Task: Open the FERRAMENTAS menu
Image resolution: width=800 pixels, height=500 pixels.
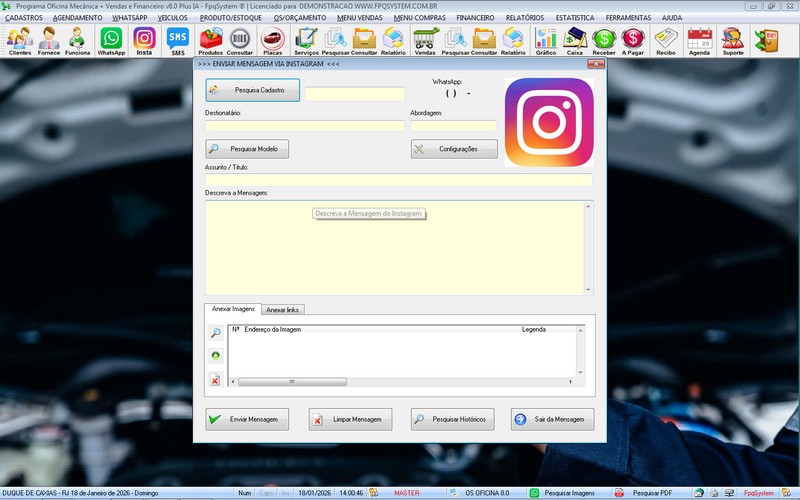Action: [628, 18]
